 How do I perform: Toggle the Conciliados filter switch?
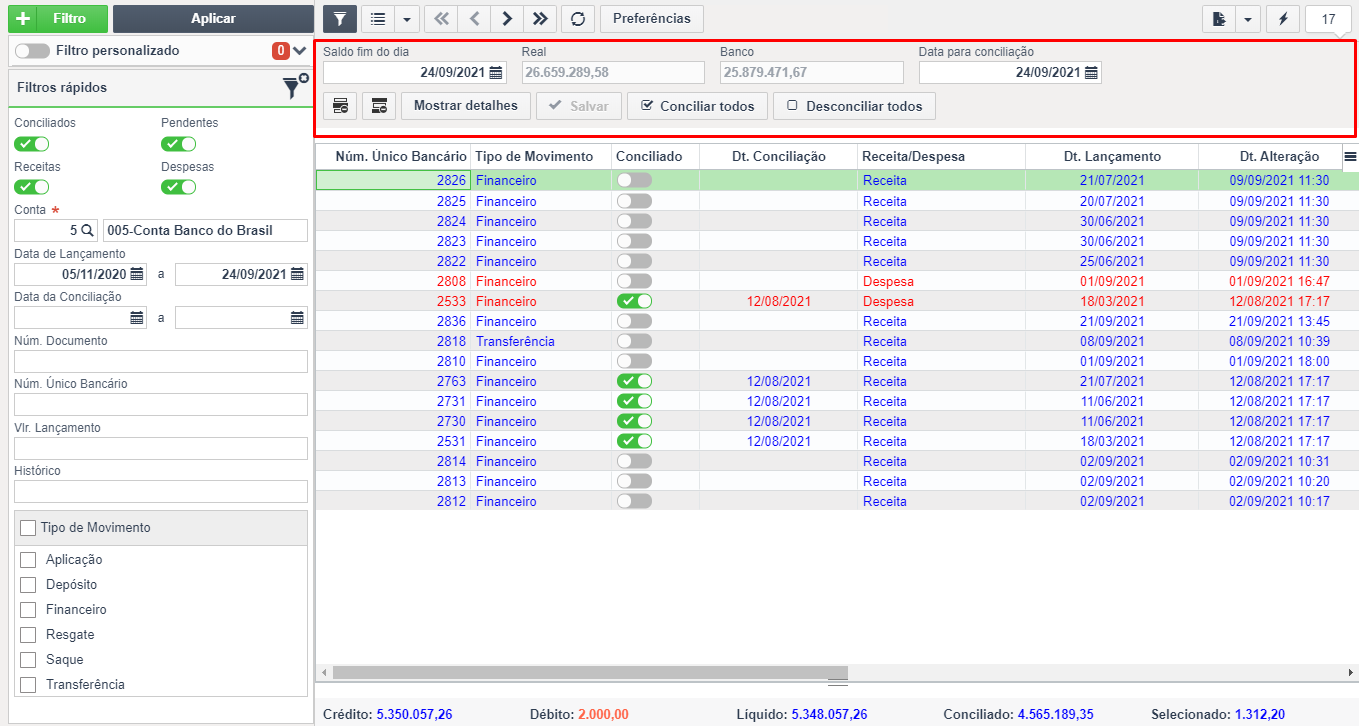[31, 143]
